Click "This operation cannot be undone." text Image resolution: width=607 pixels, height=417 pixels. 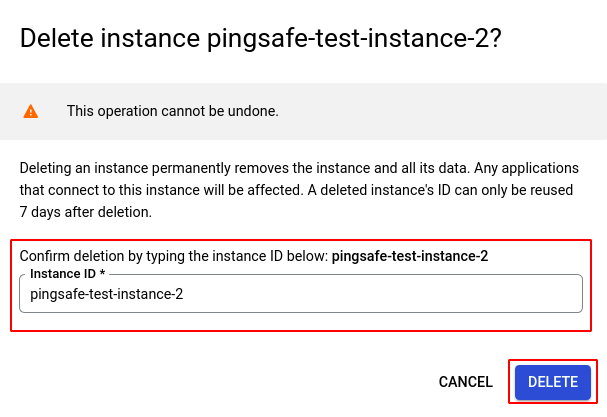pyautogui.click(x=172, y=111)
